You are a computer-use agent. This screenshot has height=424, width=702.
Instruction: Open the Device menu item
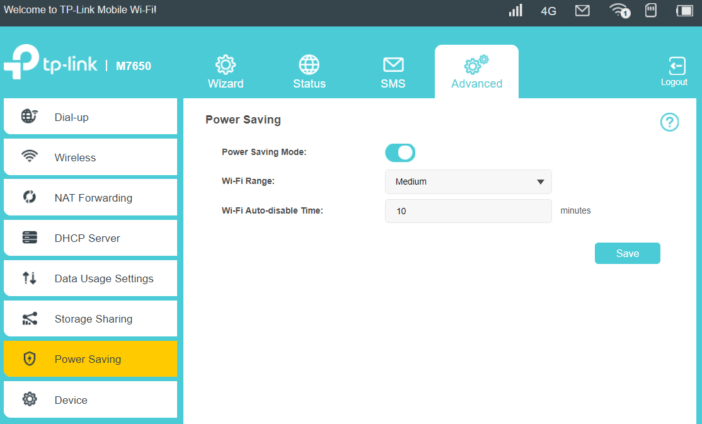[90, 399]
